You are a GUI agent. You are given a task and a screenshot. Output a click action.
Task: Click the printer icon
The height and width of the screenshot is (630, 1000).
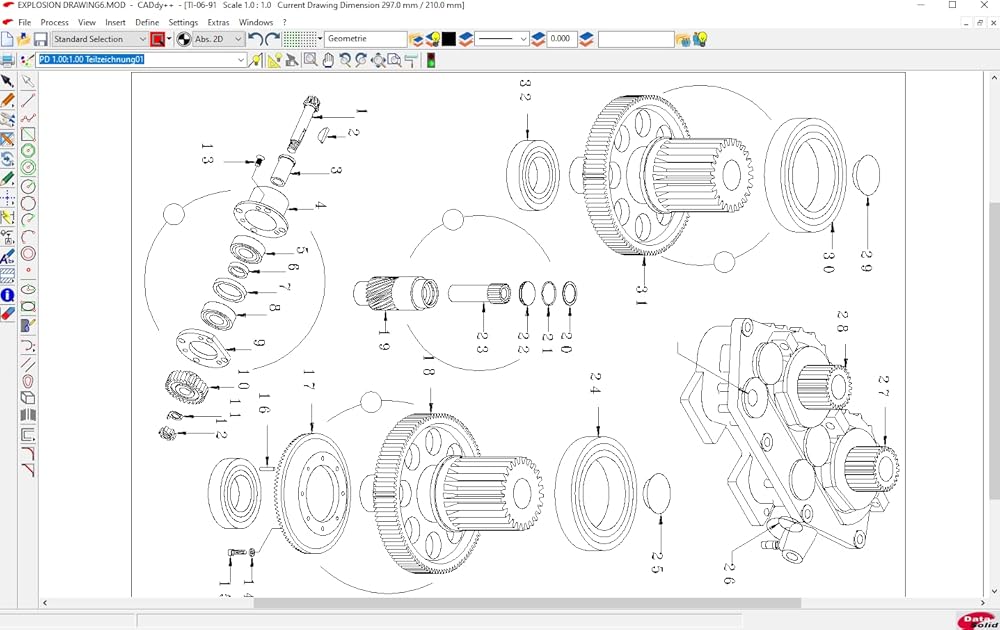pos(8,60)
